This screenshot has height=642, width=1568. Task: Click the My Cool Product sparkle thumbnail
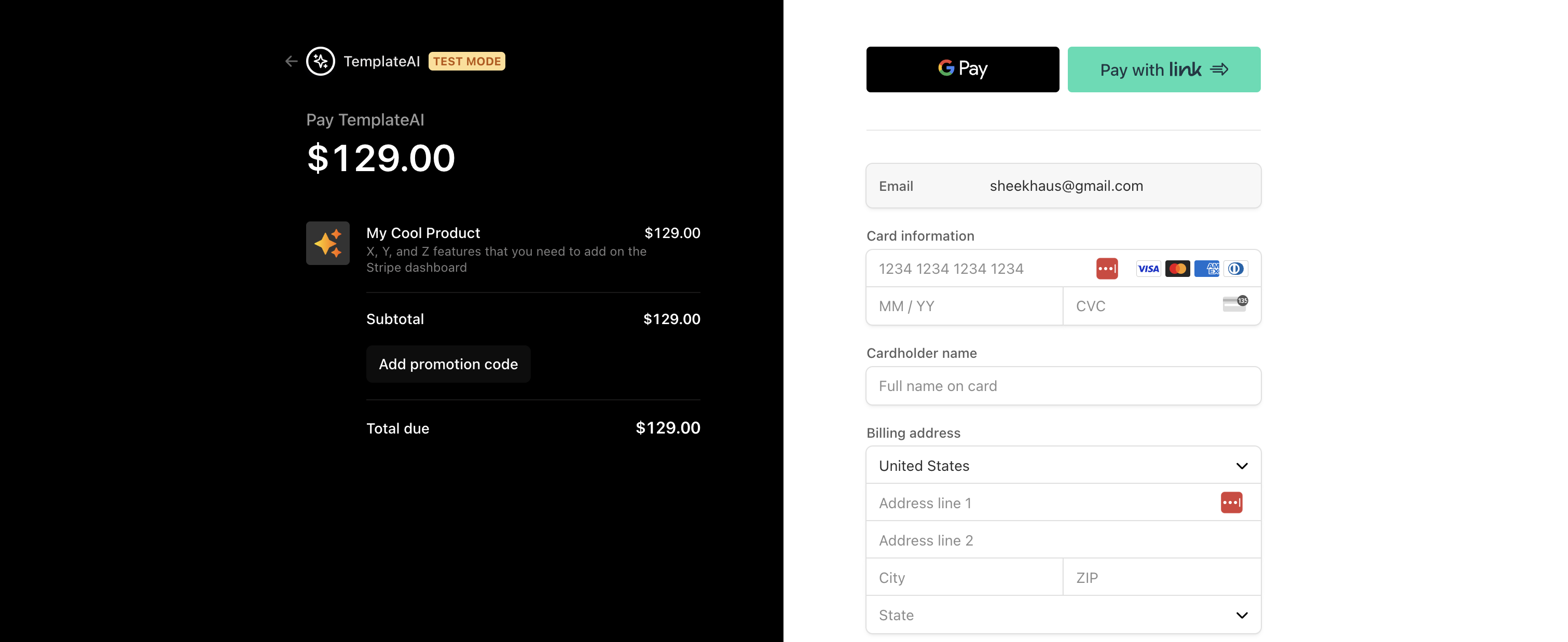(x=327, y=243)
